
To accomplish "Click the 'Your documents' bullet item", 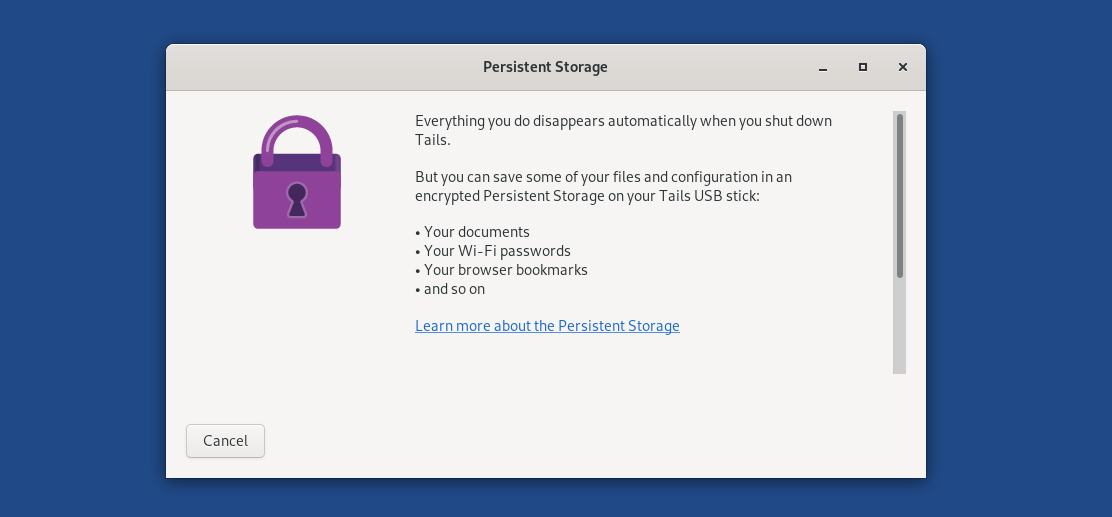I will click(x=472, y=232).
